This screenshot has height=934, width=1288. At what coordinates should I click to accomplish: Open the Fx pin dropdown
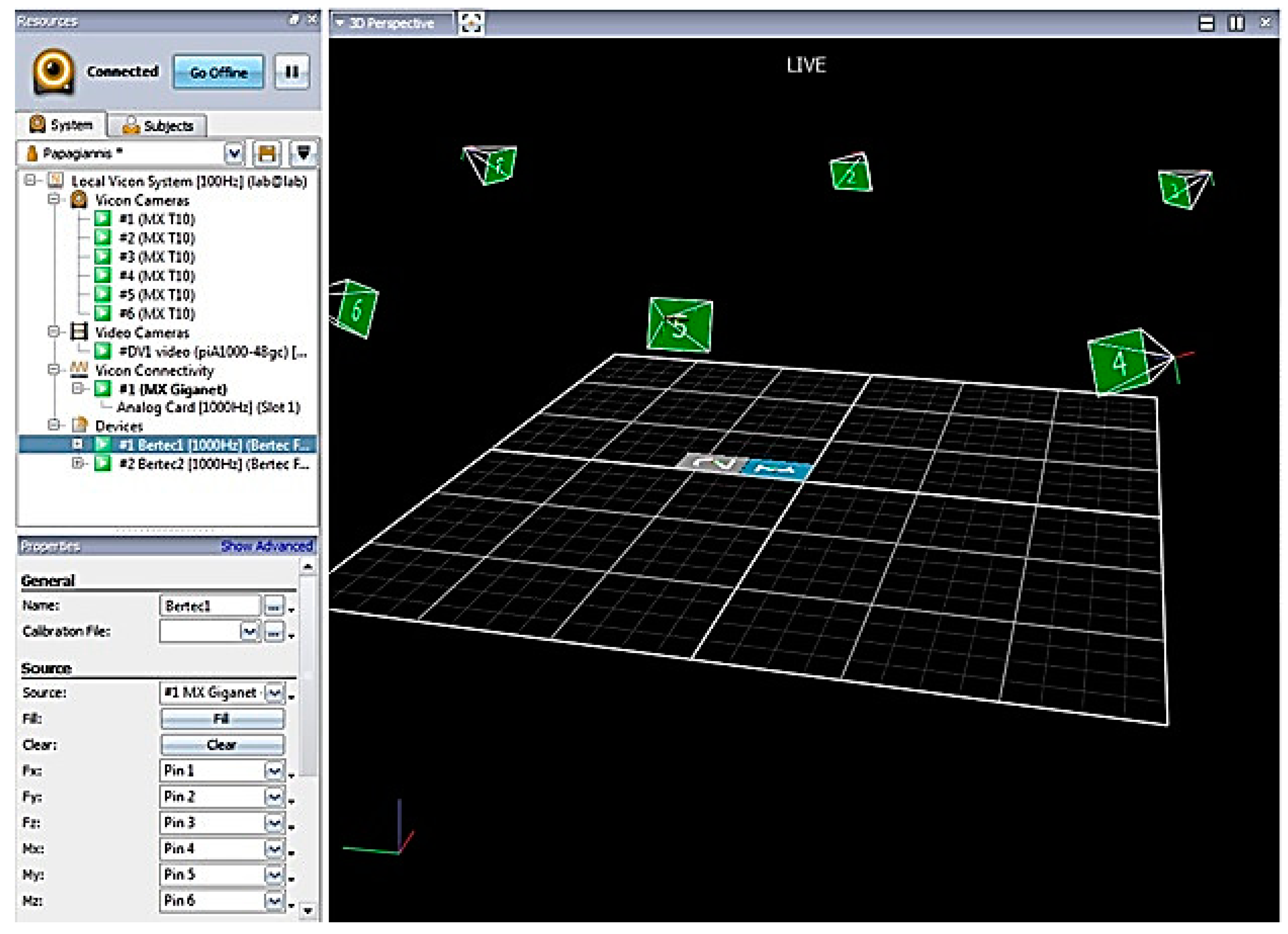274,771
